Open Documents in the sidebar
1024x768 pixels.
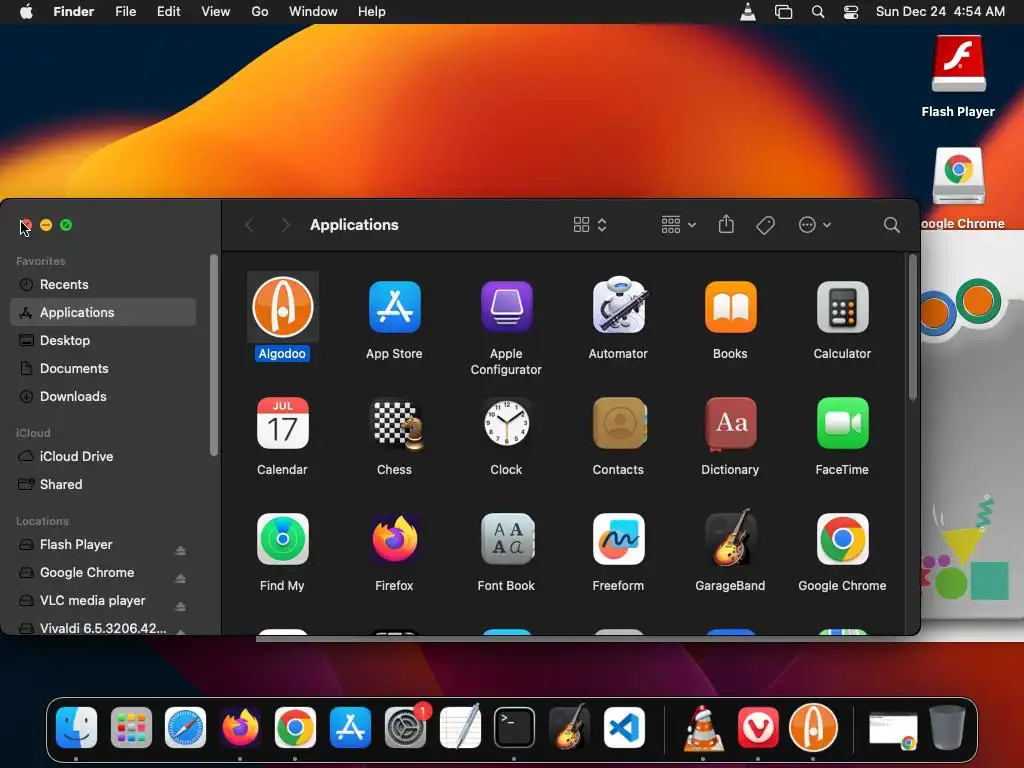(x=103, y=368)
